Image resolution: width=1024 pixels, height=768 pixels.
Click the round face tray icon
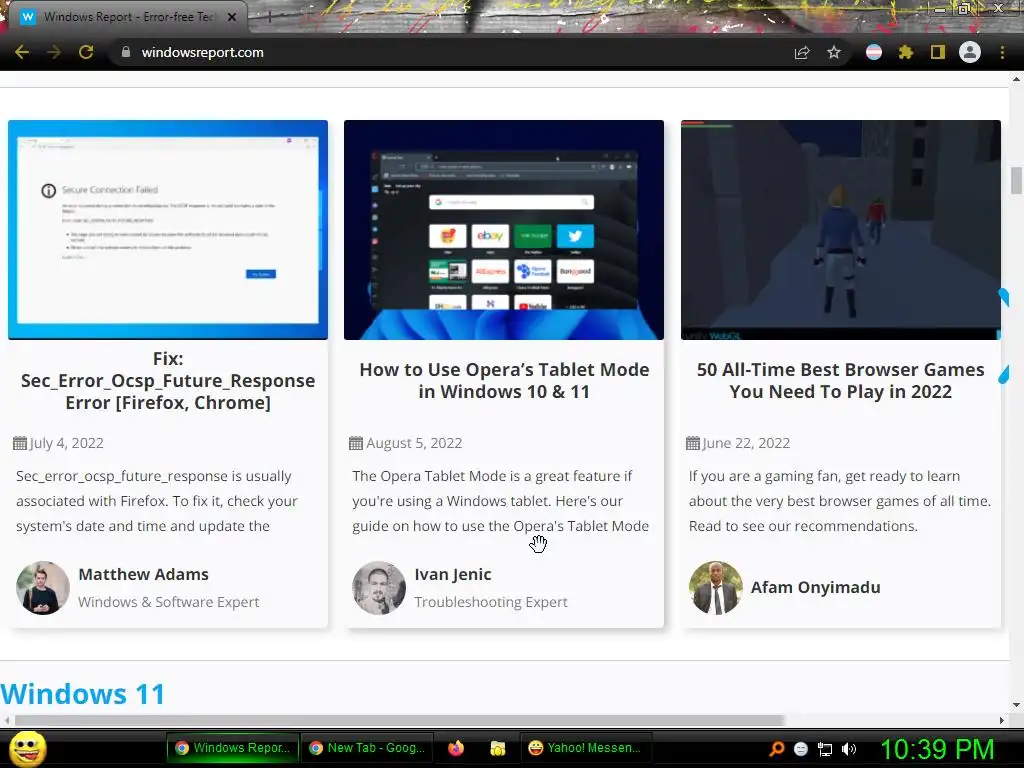pos(801,749)
